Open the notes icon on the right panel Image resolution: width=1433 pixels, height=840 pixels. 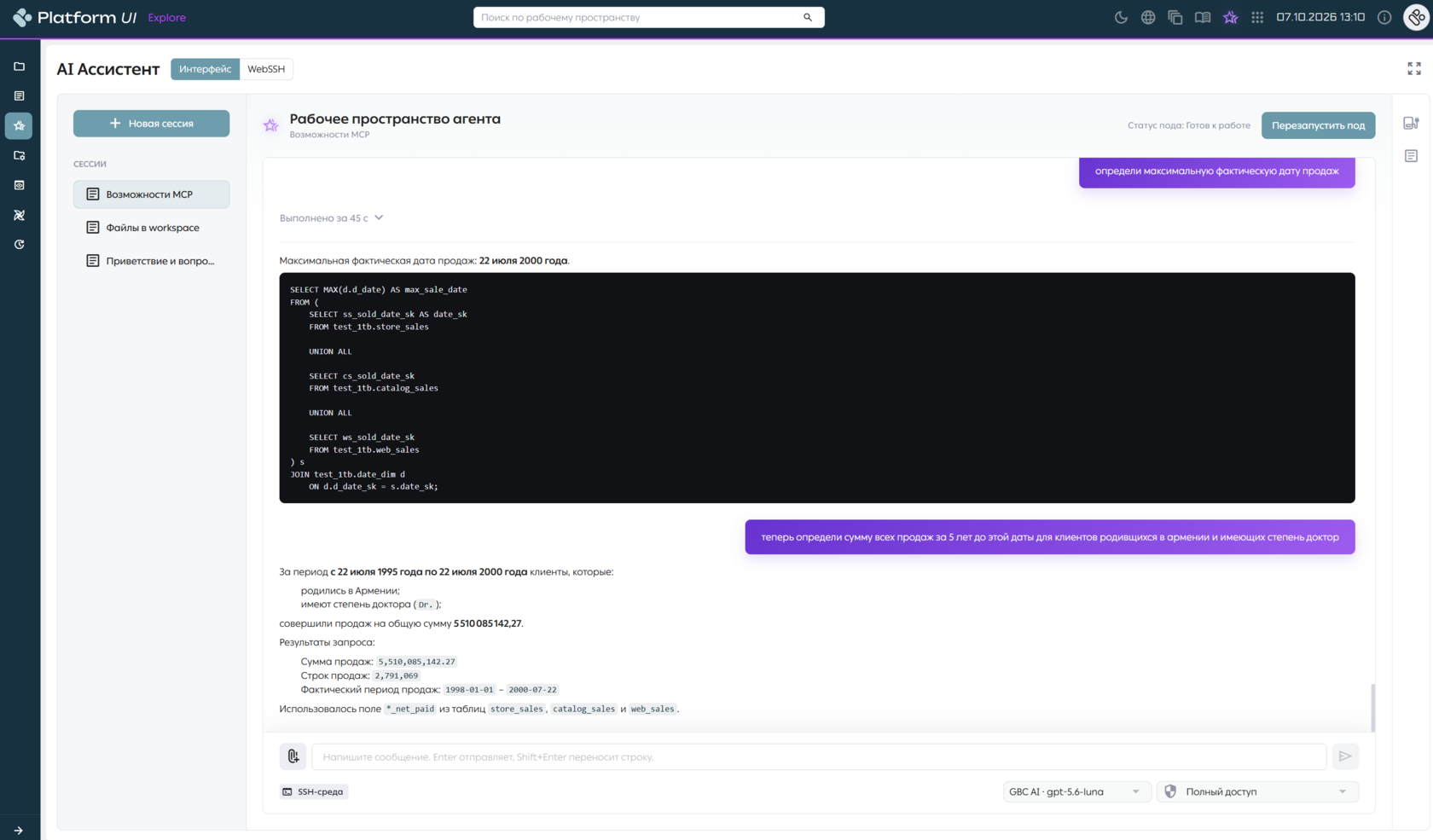click(1412, 156)
